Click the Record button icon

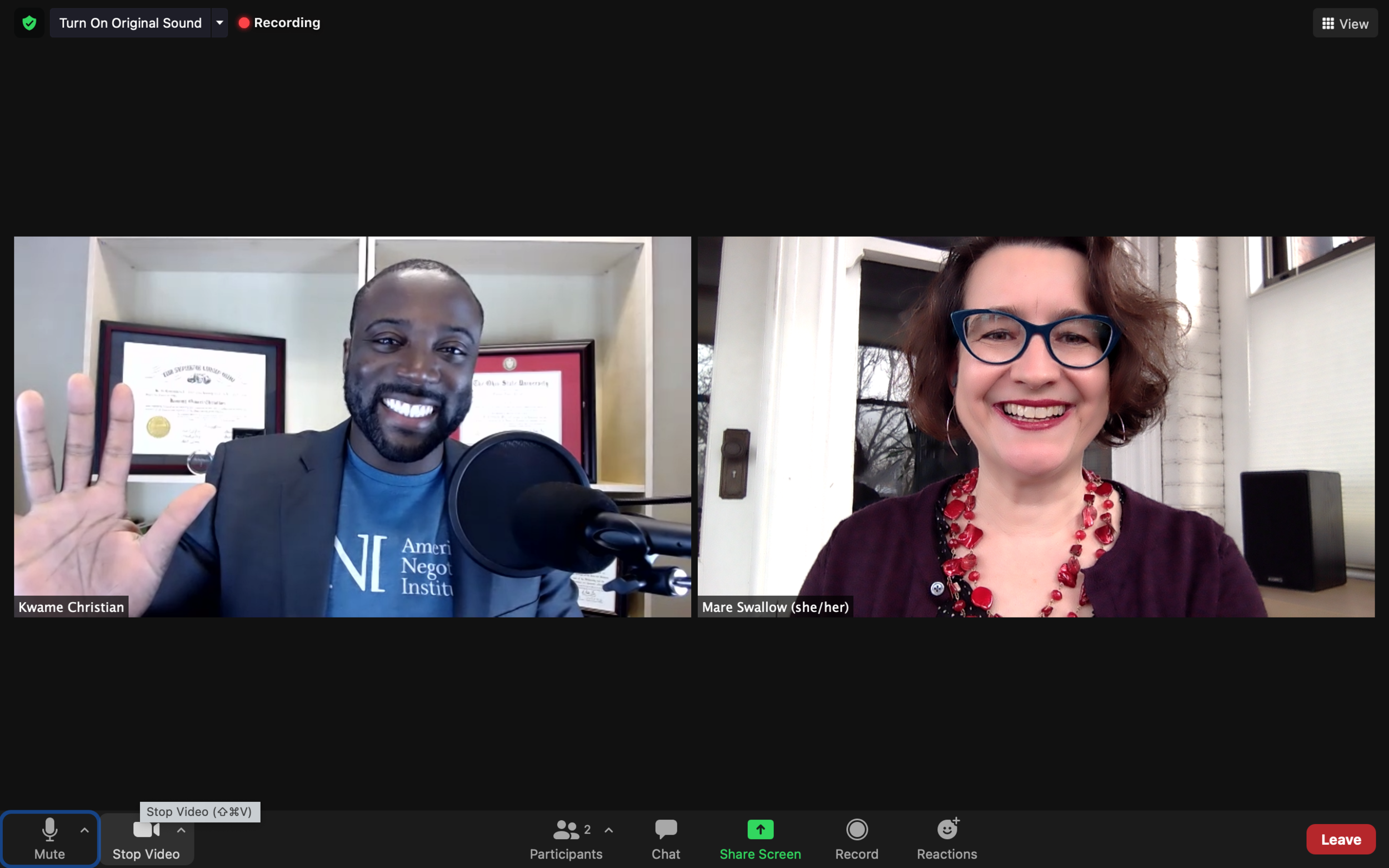856,830
